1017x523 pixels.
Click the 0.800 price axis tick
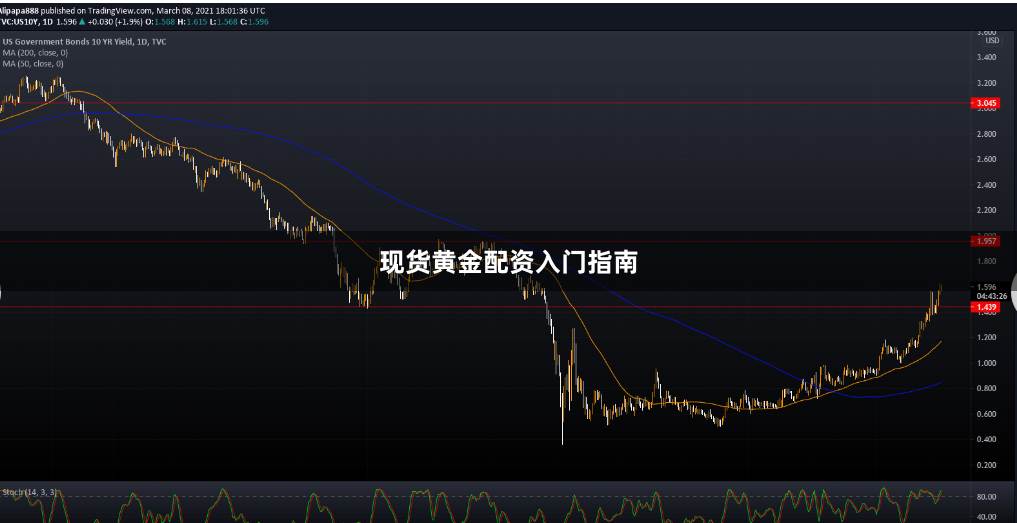[986, 389]
